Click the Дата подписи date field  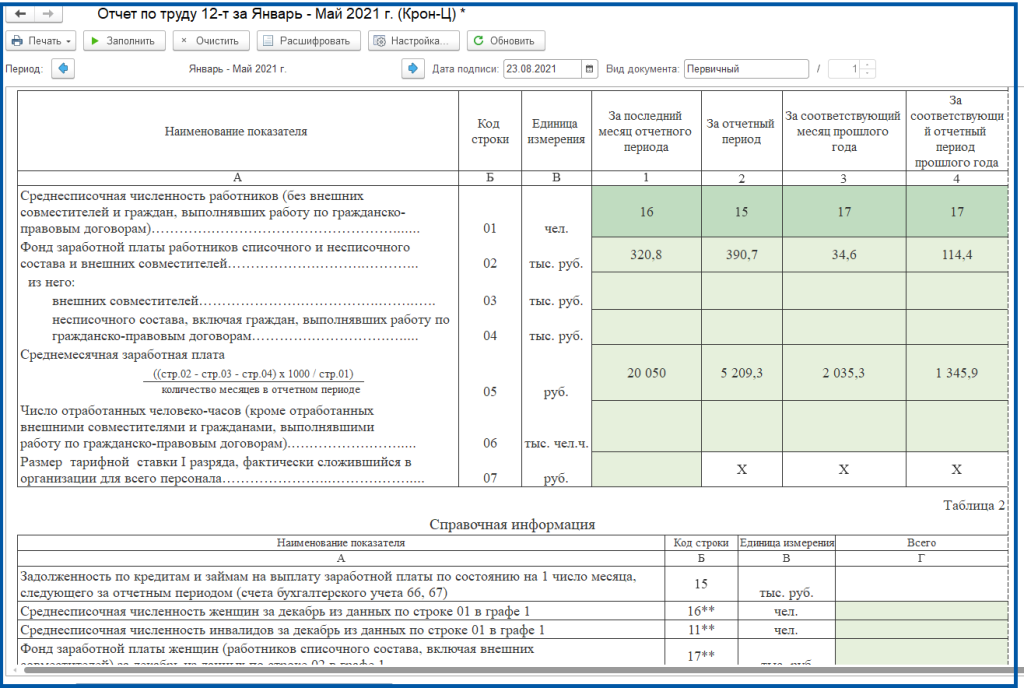coord(541,69)
